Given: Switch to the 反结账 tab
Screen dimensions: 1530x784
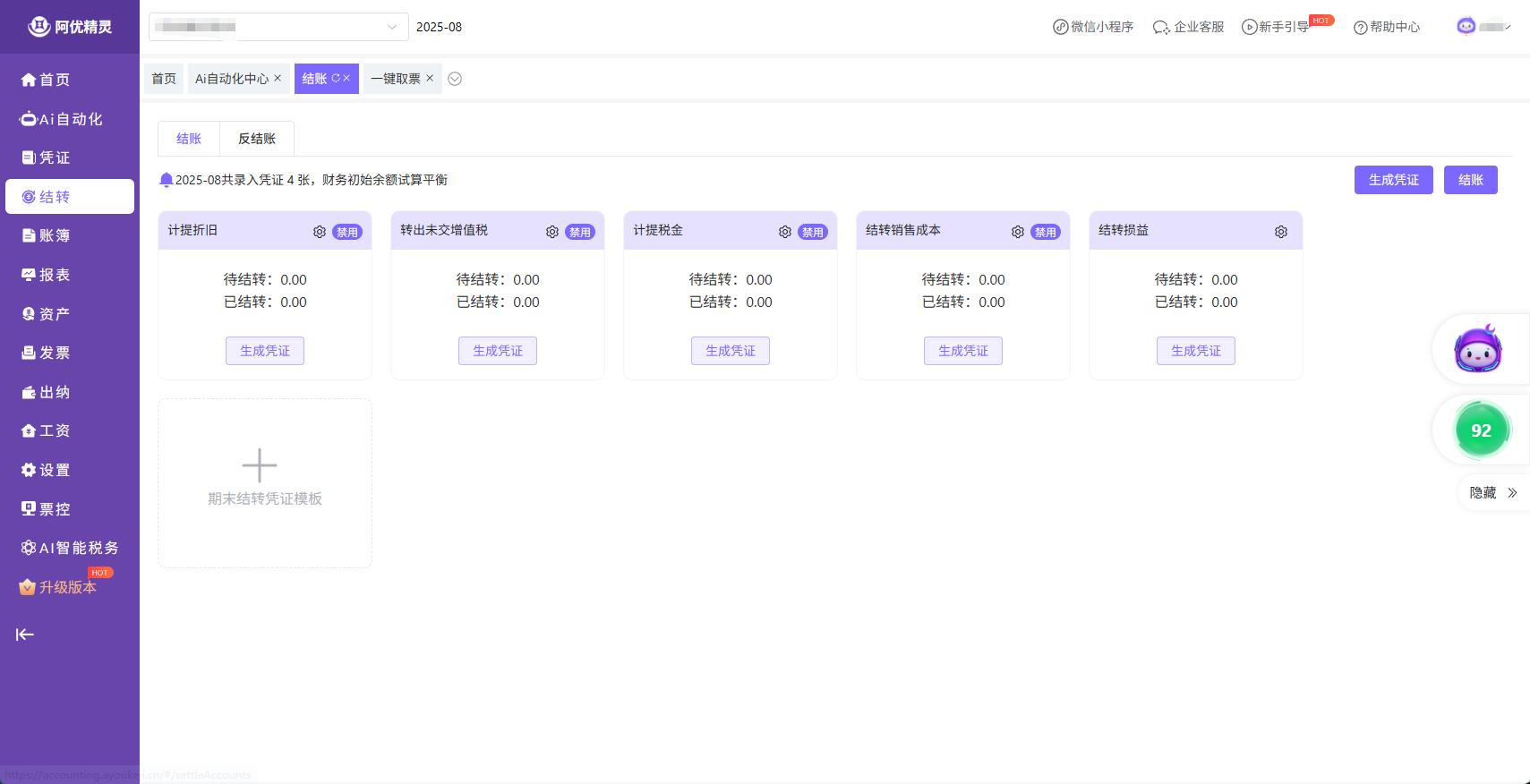Looking at the screenshot, I should coord(257,139).
